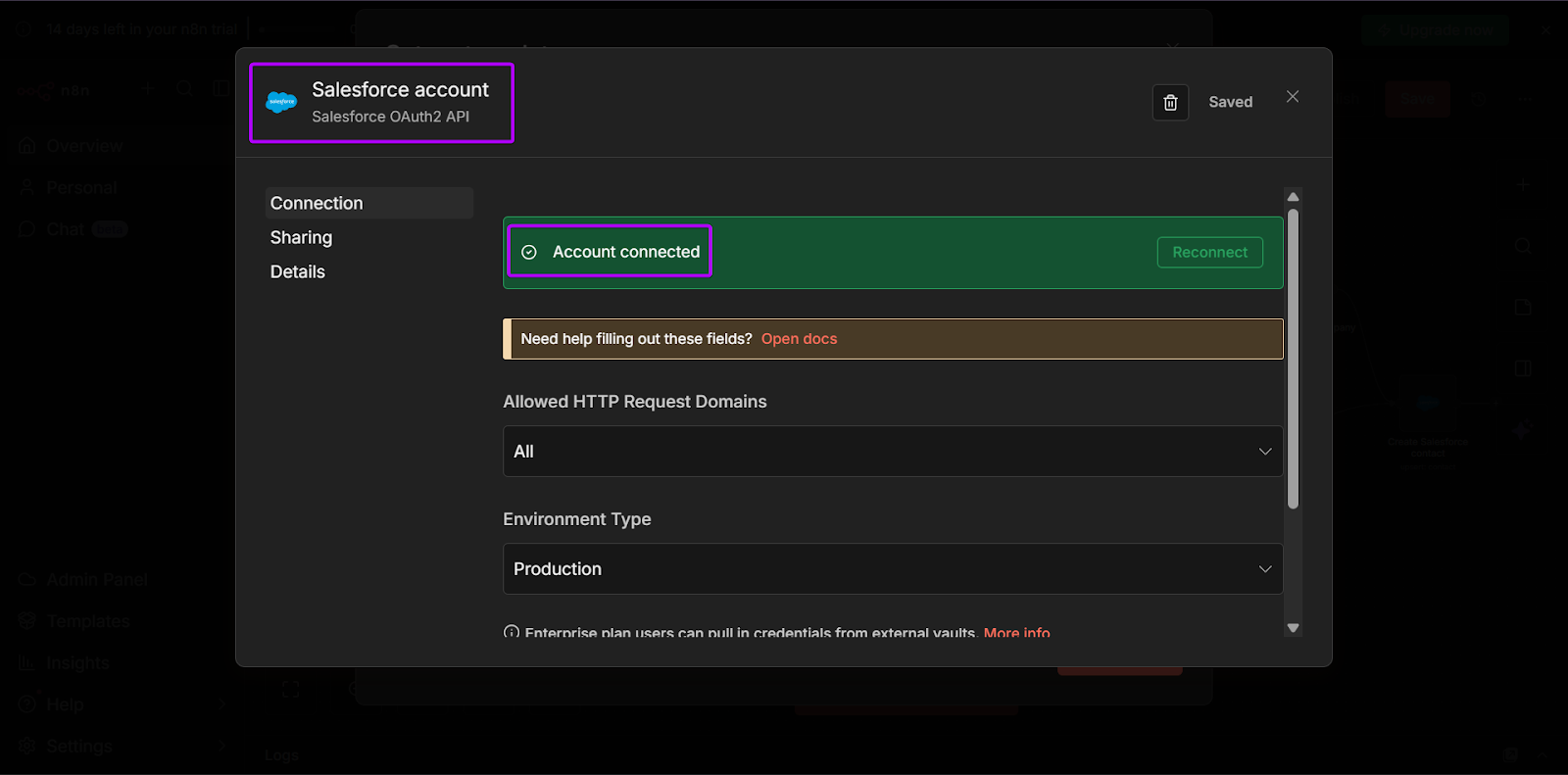This screenshot has height=775, width=1568.
Task: Click the Salesforce cloud logo icon
Action: click(x=281, y=102)
